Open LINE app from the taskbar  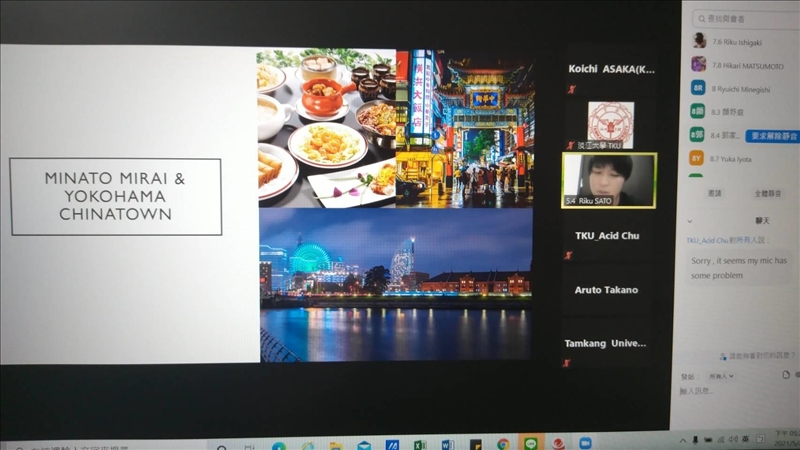tap(531, 444)
